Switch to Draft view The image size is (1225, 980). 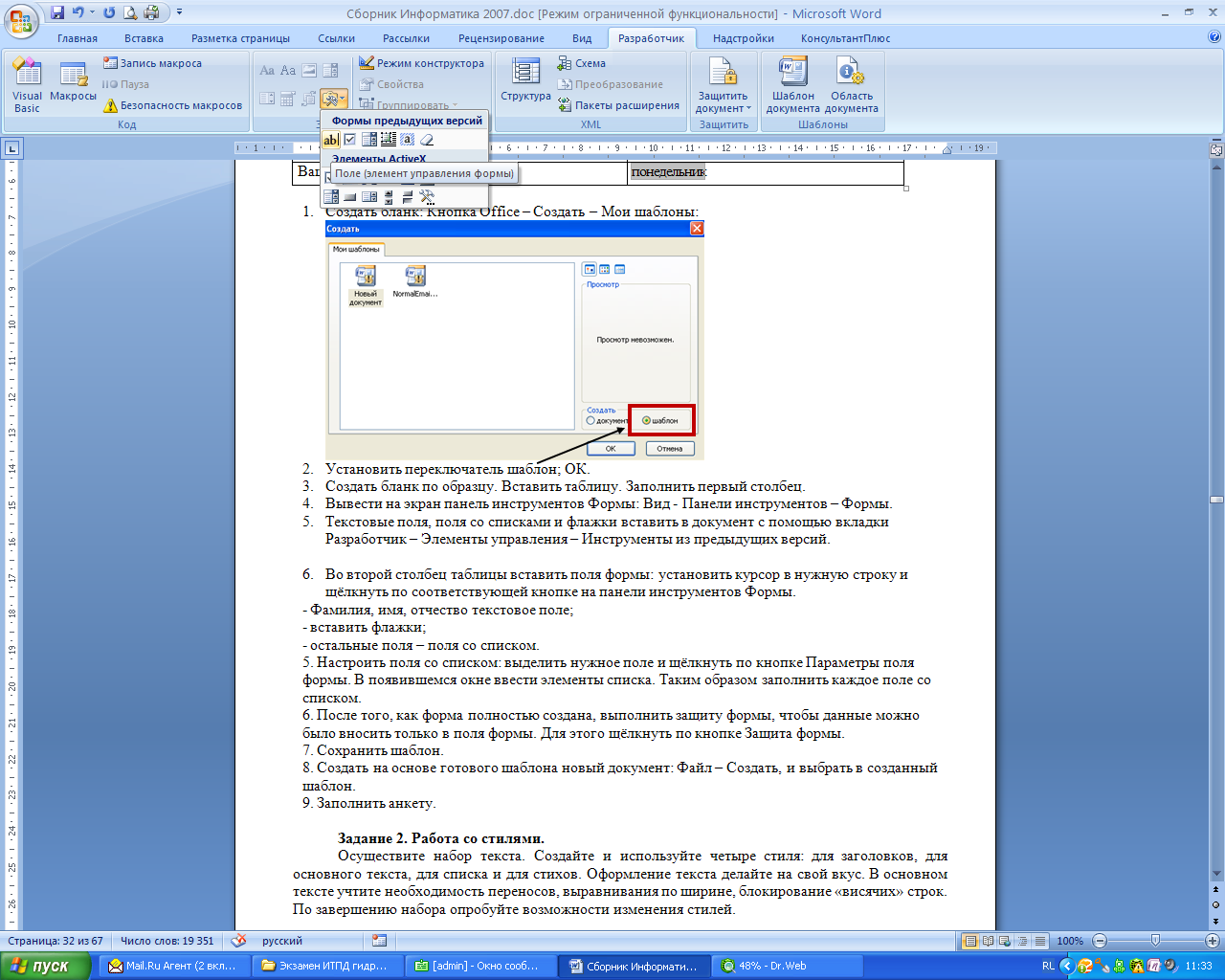tap(1039, 941)
